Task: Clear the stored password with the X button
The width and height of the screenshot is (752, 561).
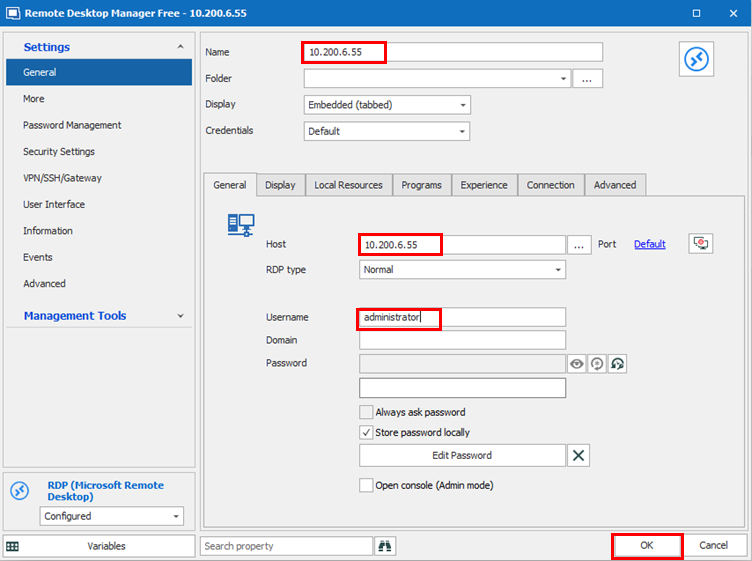Action: [x=578, y=455]
